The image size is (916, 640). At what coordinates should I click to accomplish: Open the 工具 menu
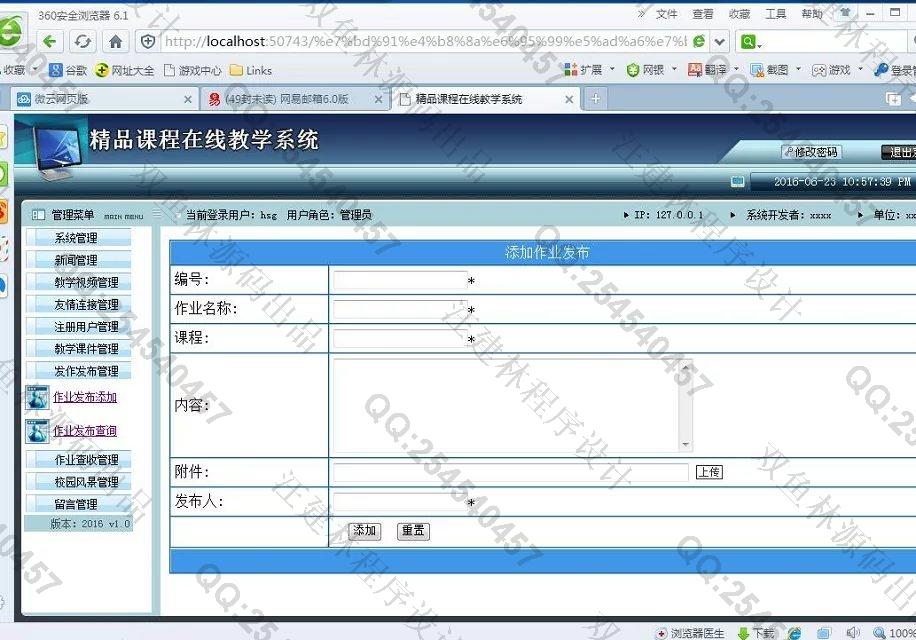(775, 14)
